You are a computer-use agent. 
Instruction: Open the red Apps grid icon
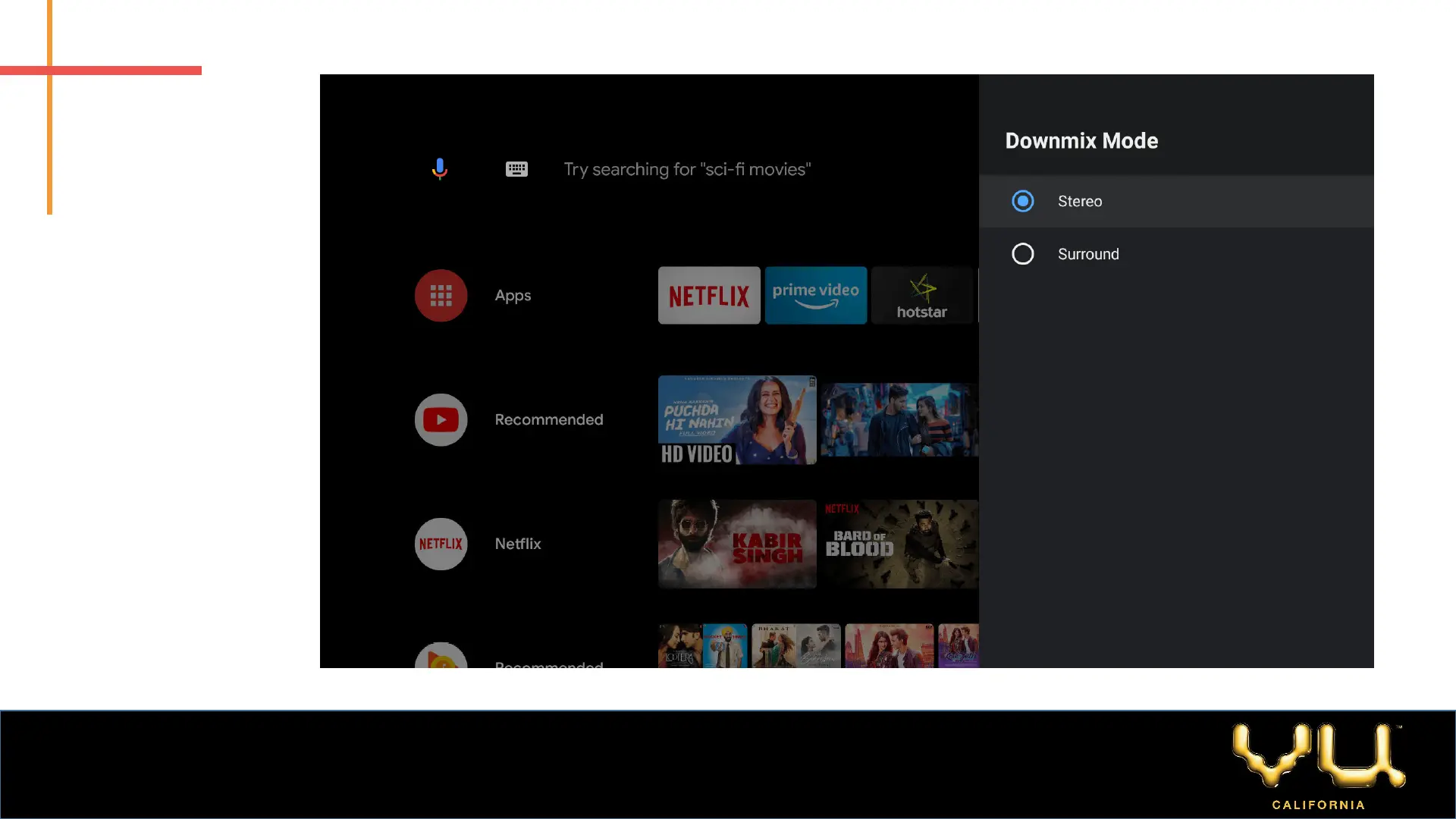pos(441,296)
